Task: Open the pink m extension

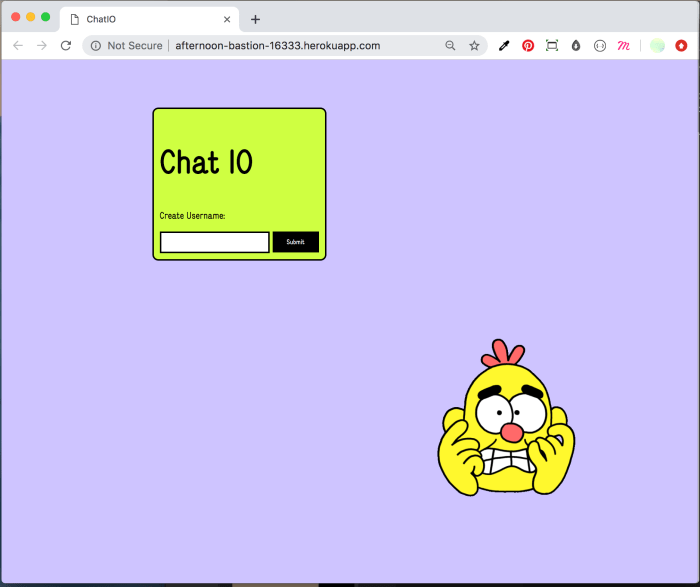Action: pyautogui.click(x=624, y=46)
